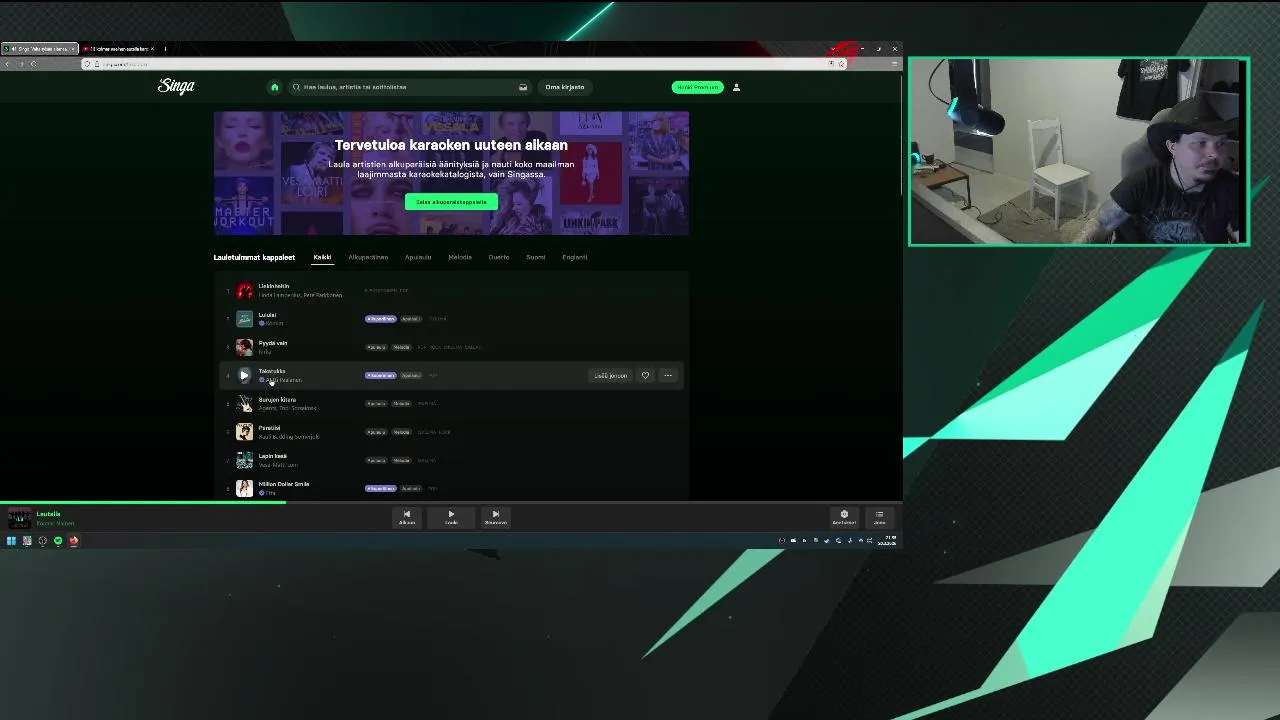Click the Brave browser taskbar icon
The width and height of the screenshot is (1280, 720).
[x=73, y=541]
